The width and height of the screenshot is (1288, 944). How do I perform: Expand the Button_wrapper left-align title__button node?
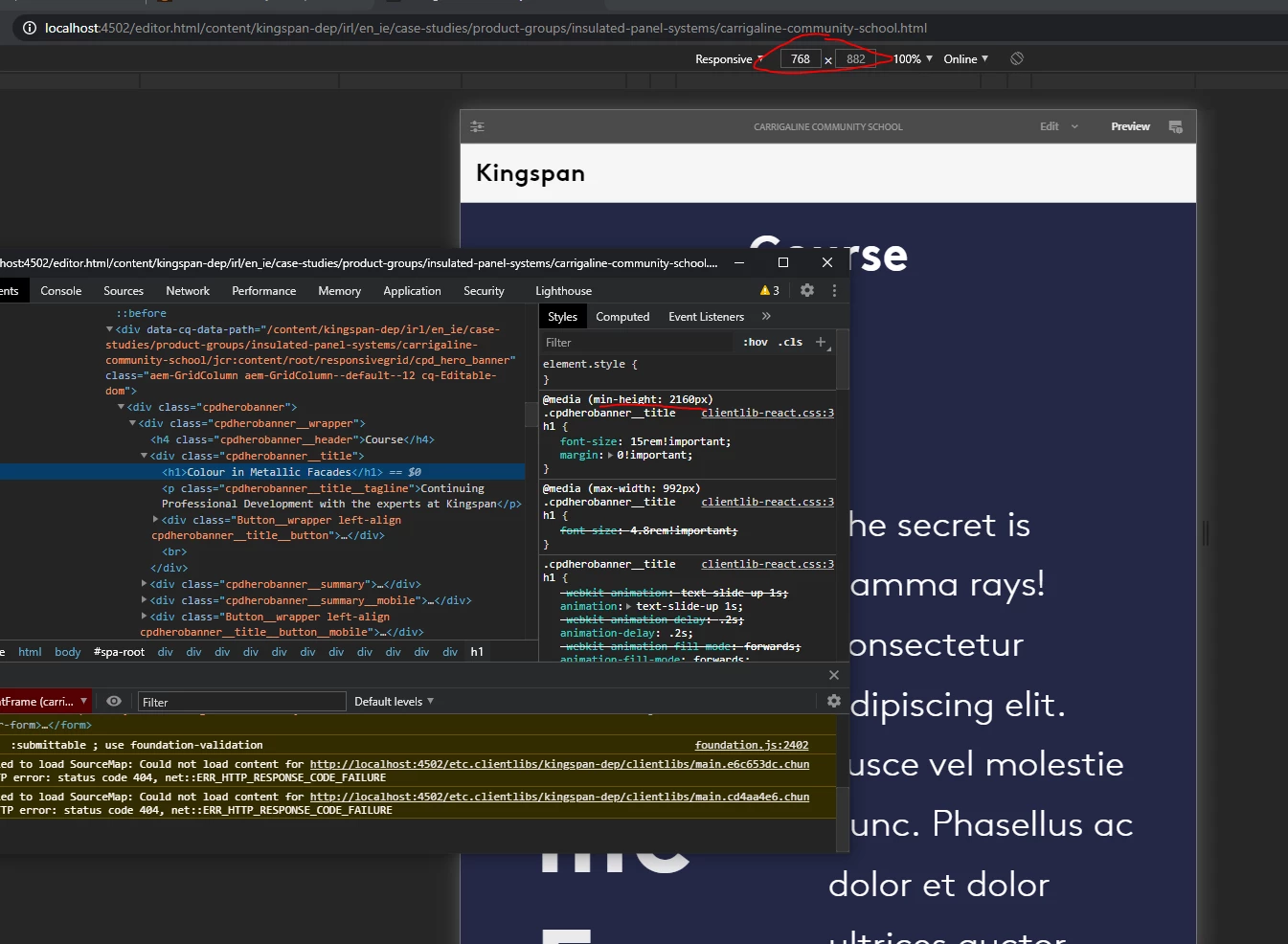pos(156,520)
